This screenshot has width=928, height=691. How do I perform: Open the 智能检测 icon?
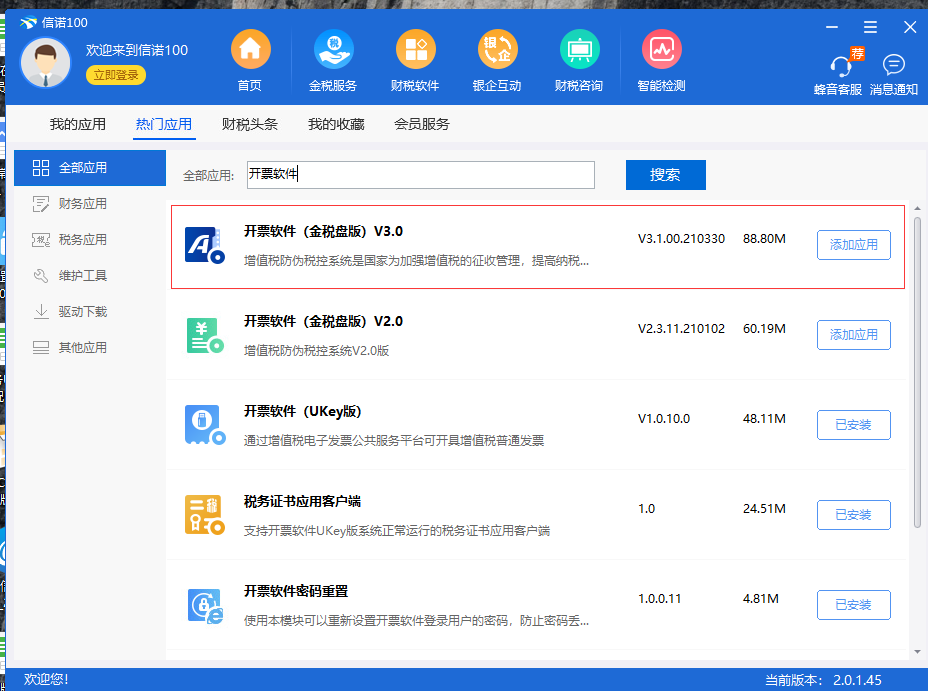point(662,49)
